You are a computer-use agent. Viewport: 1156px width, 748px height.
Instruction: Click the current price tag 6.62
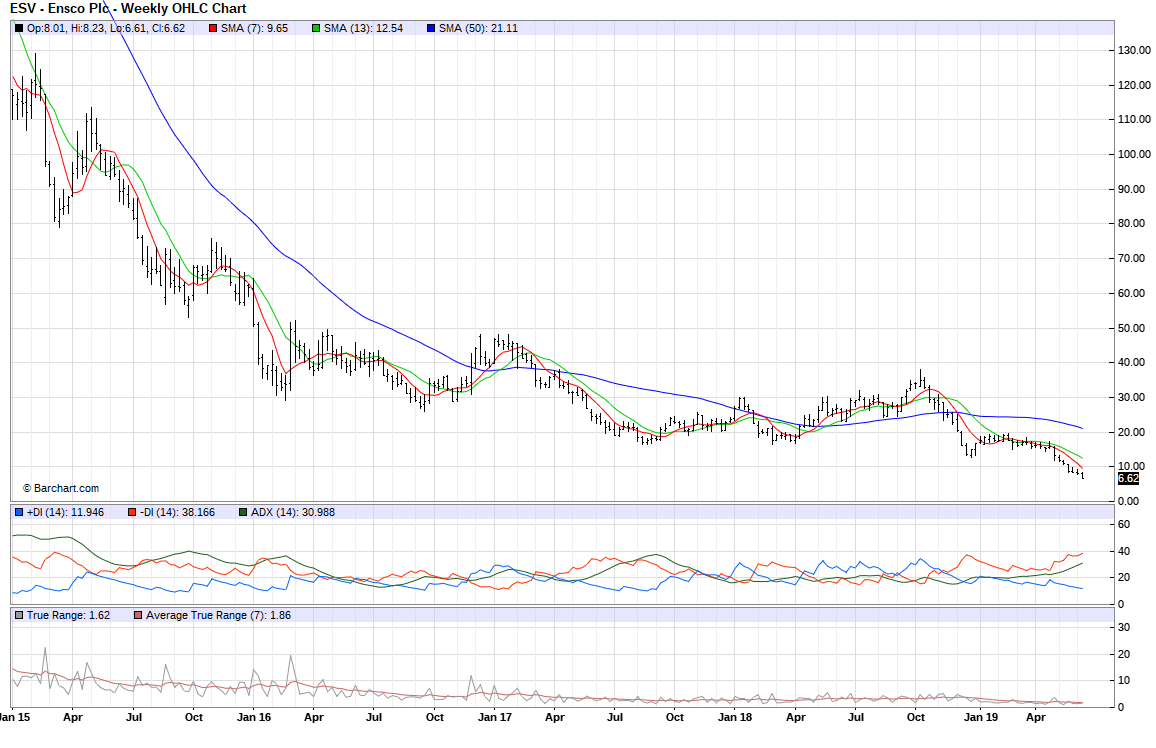point(1129,479)
